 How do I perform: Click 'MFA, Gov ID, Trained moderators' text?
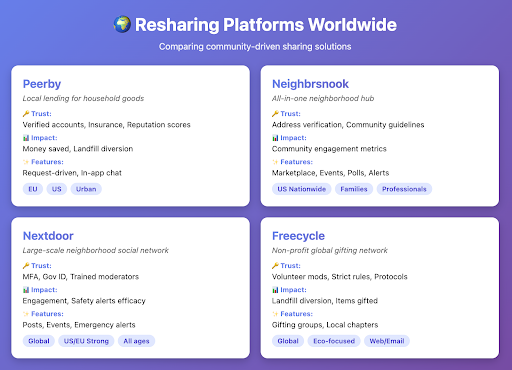tap(81, 277)
